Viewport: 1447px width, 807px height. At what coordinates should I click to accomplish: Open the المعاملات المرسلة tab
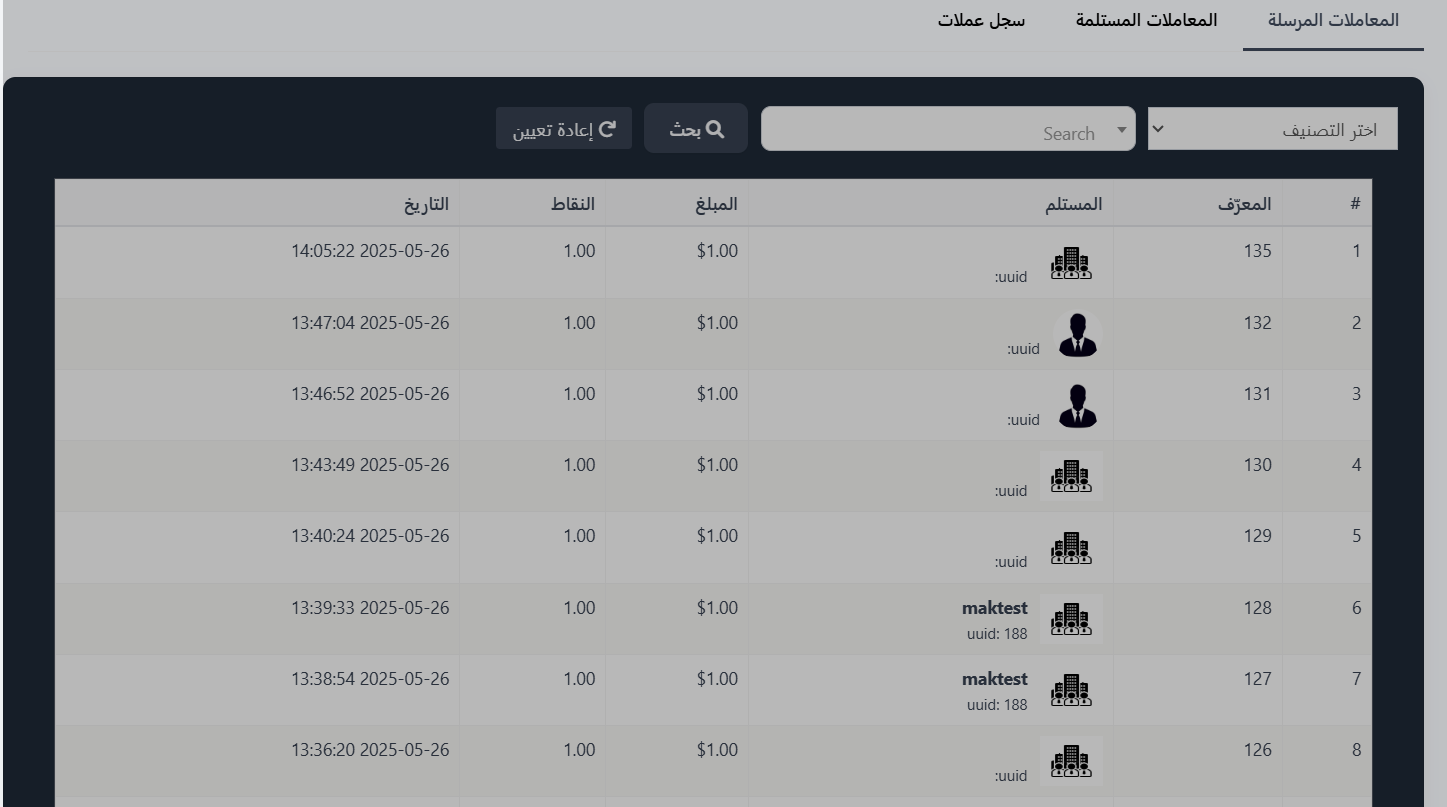click(x=1333, y=20)
